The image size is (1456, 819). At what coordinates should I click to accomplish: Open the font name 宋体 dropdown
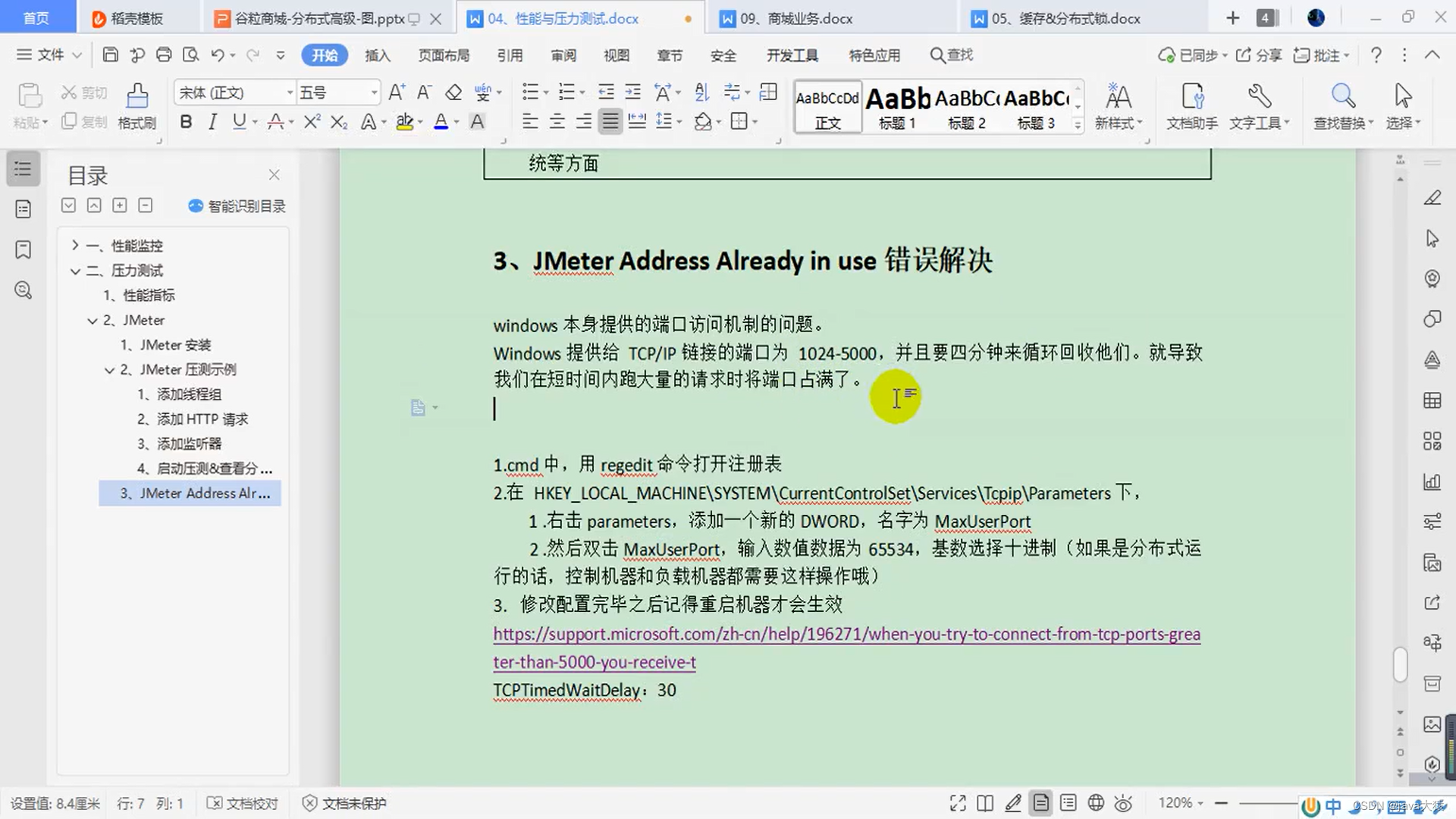(x=290, y=93)
